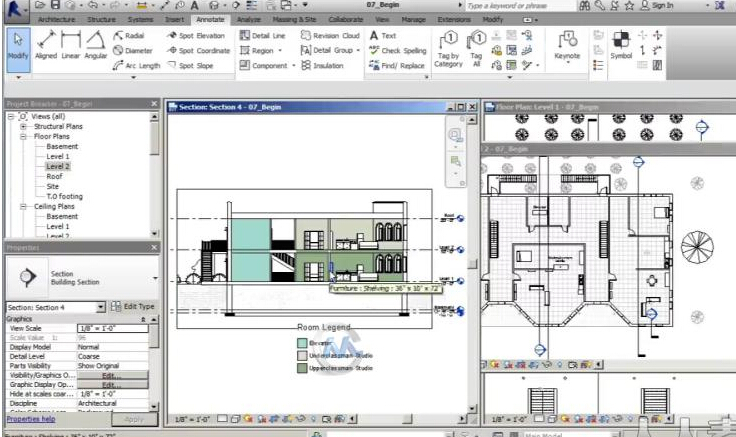Switch to the Analyze ribbon tab
The image size is (736, 437).
tap(249, 19)
